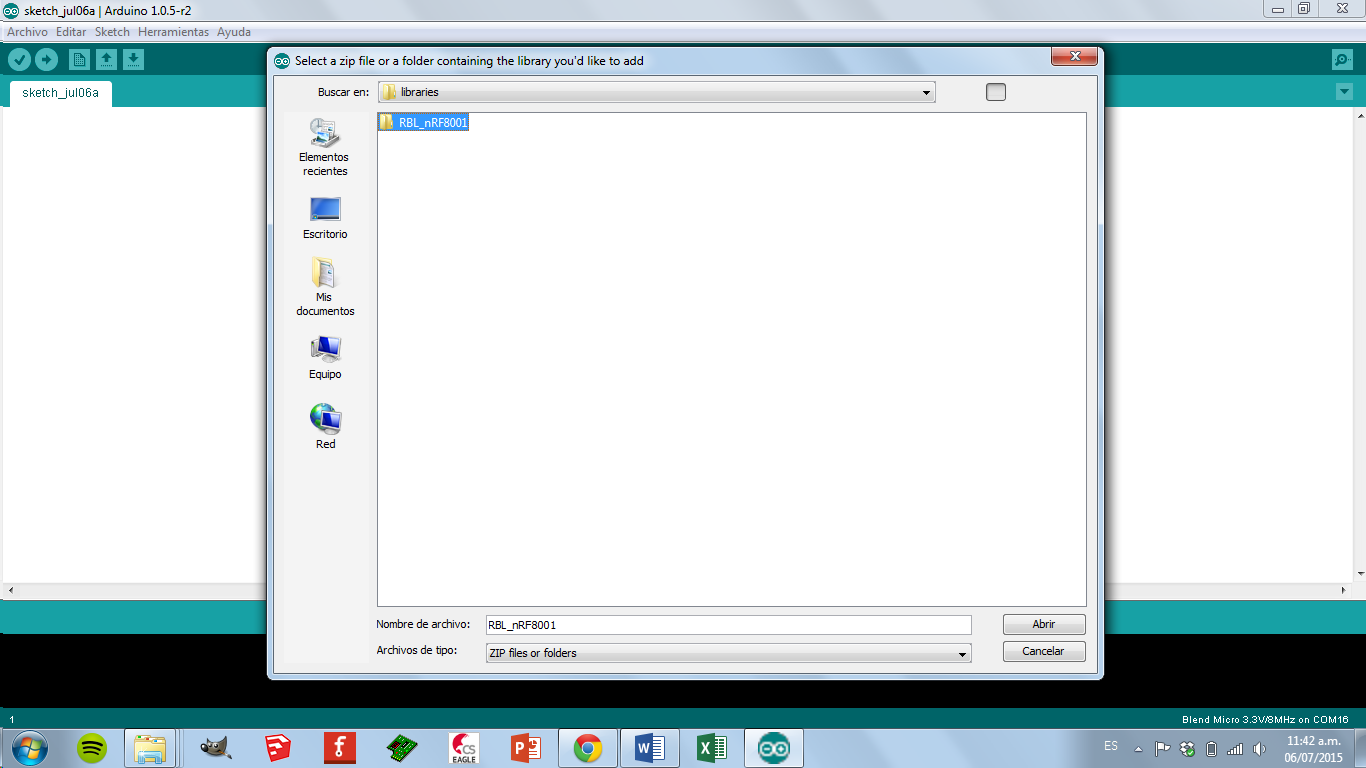Select the RBL_nRF8001 folder
1366x768 pixels.
click(x=423, y=122)
